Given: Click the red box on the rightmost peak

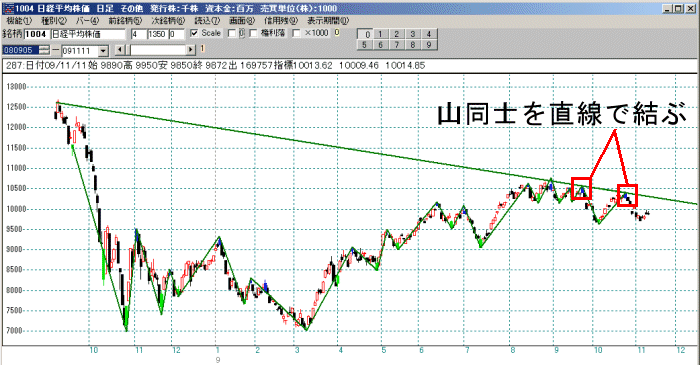Looking at the screenshot, I should [627, 195].
